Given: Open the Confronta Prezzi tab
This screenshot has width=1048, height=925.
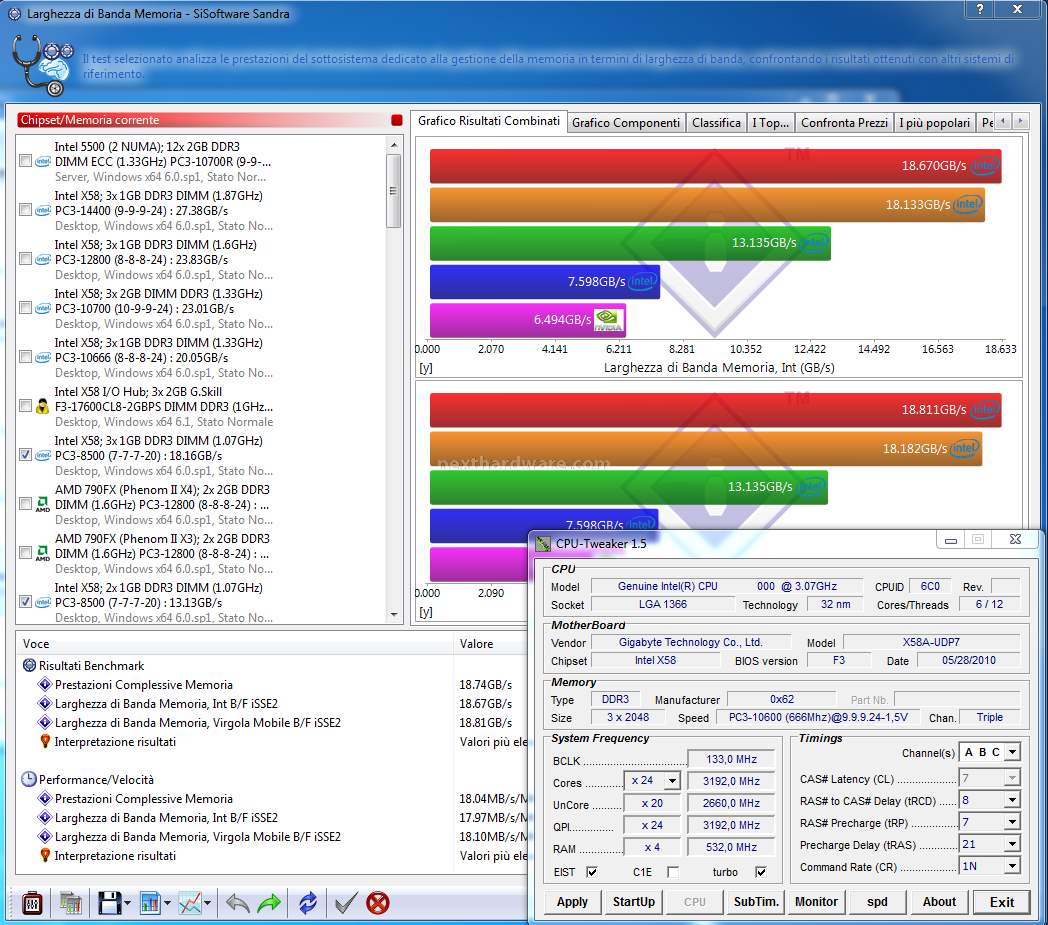Looking at the screenshot, I should point(844,123).
